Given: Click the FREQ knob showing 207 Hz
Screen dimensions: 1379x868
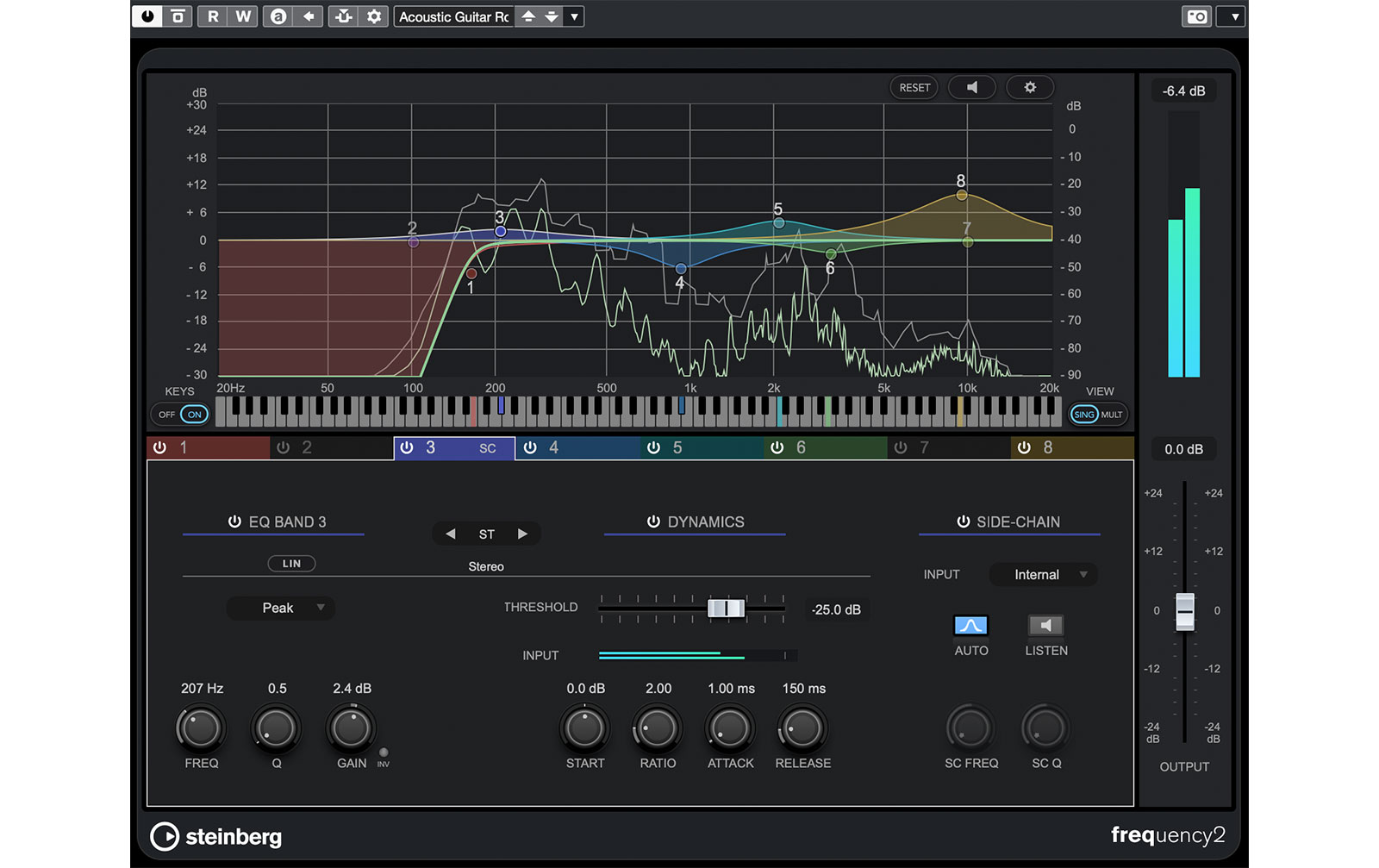Looking at the screenshot, I should click(201, 728).
